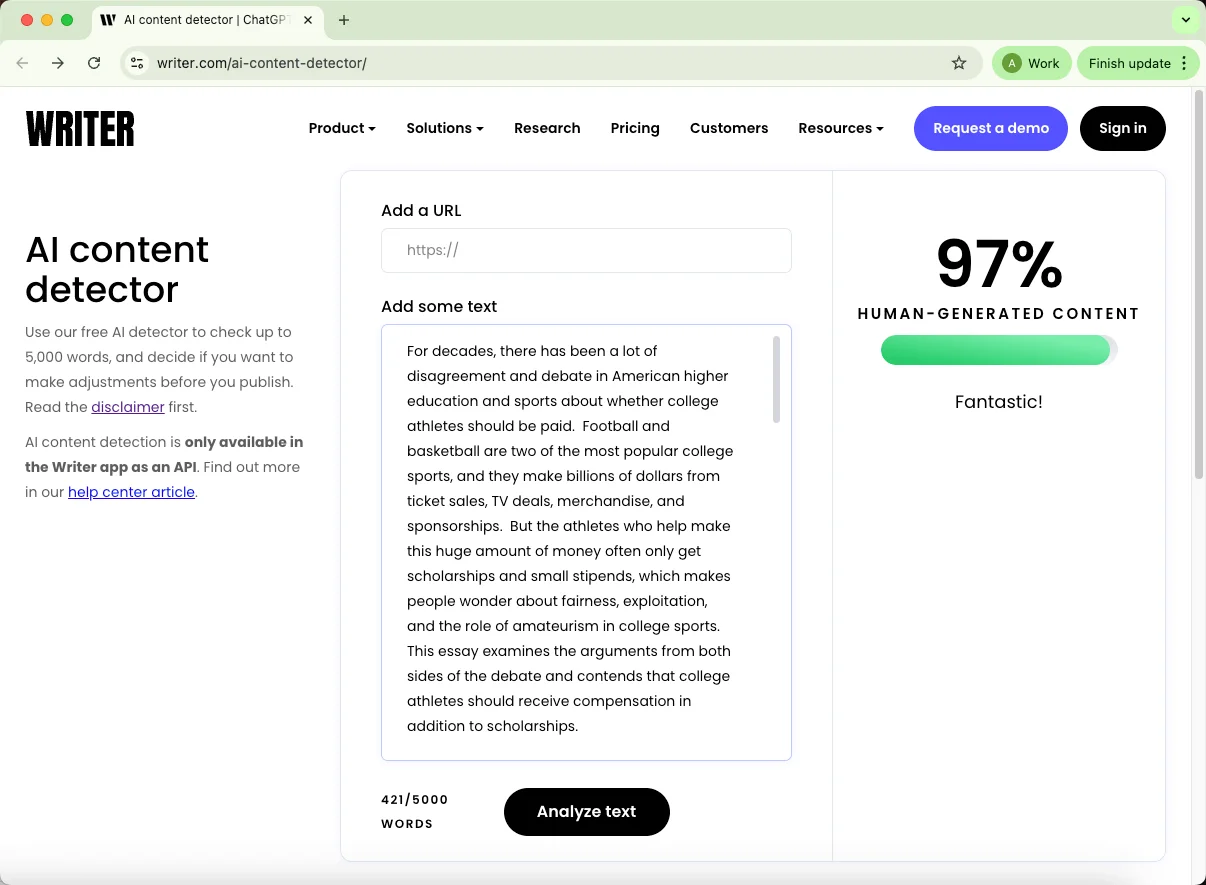Click the Fantastic! result label

(998, 402)
